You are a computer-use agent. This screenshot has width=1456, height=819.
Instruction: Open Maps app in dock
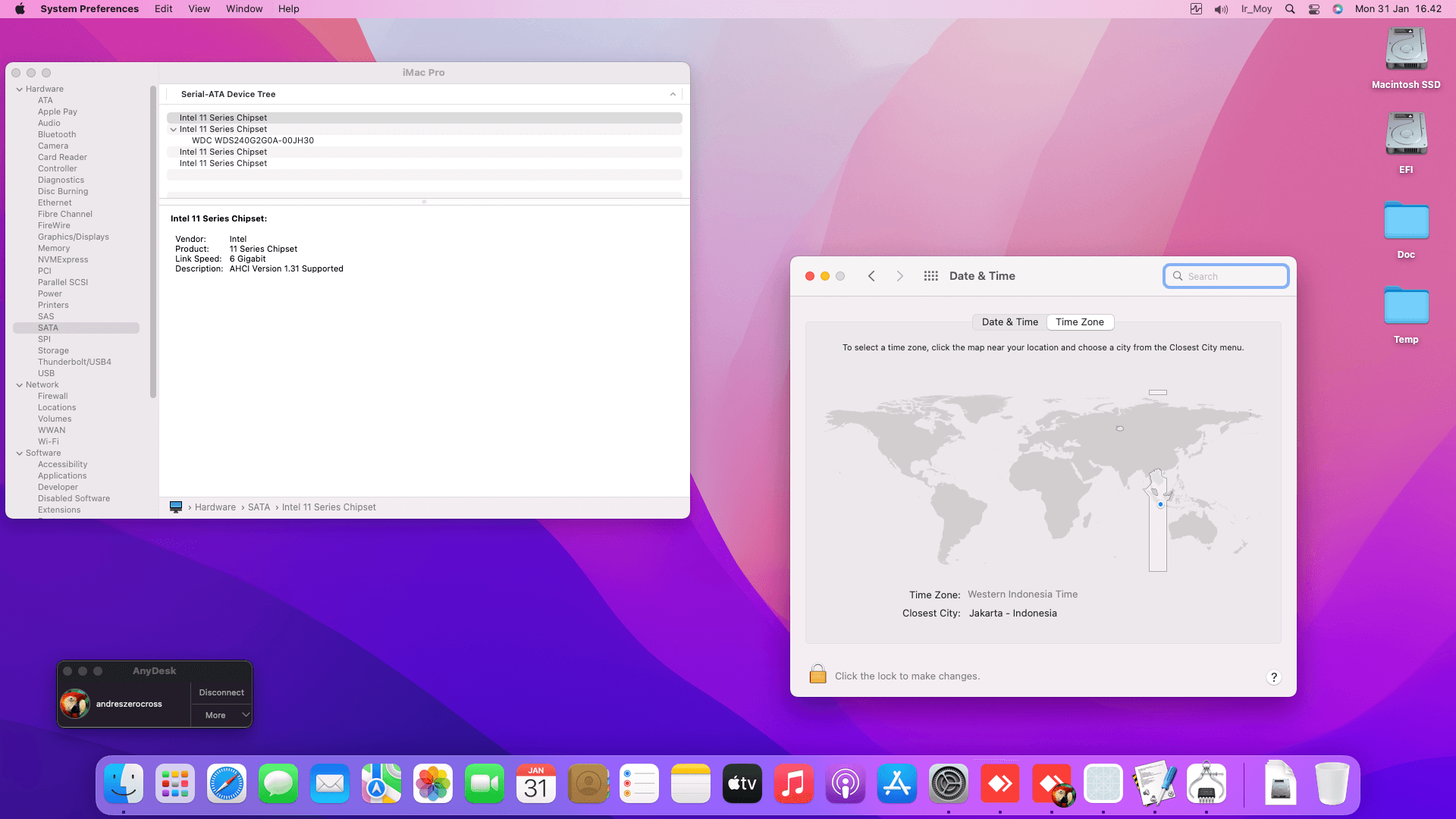pyautogui.click(x=381, y=783)
